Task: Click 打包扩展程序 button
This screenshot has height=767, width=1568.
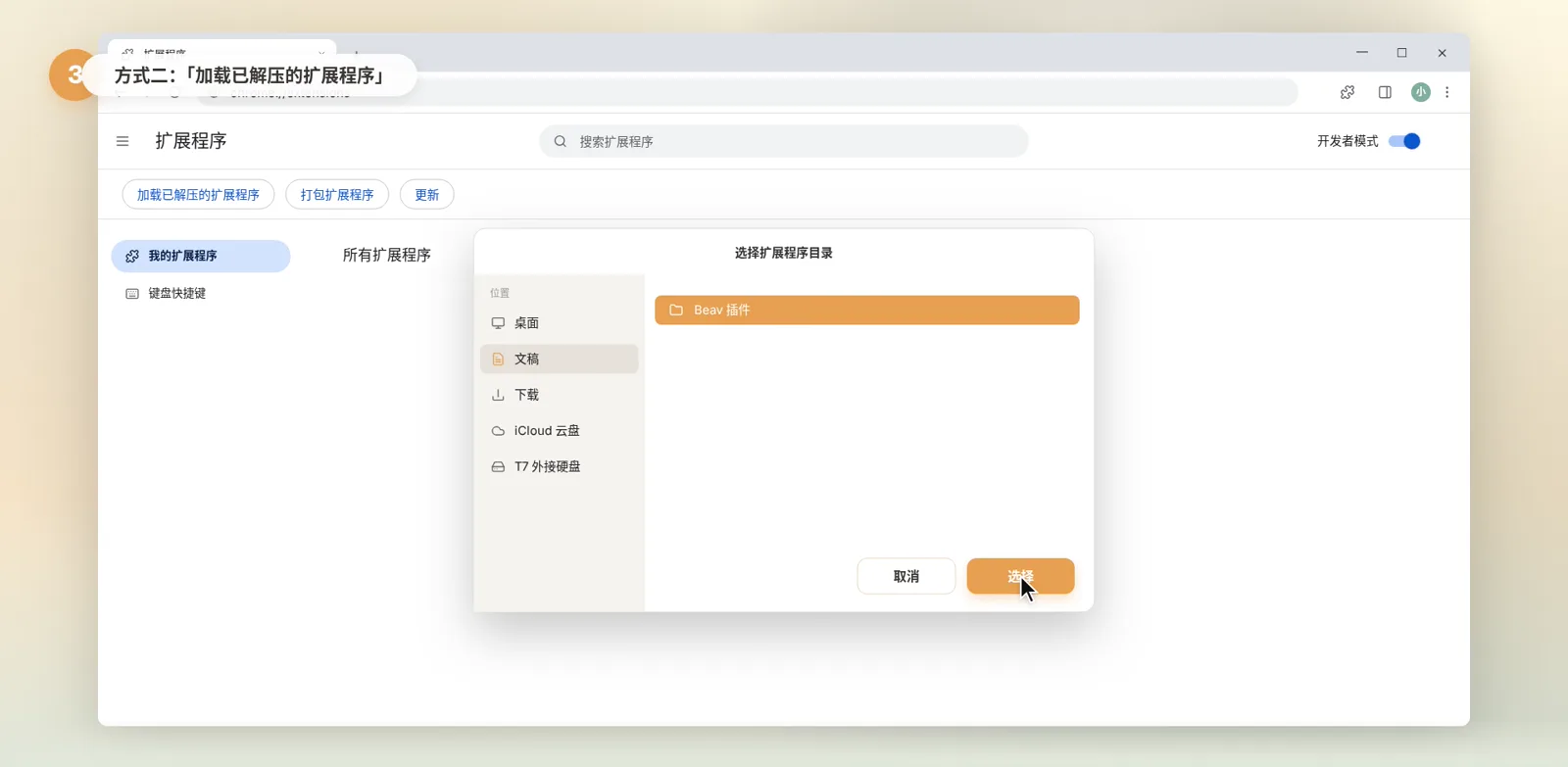Action: pyautogui.click(x=337, y=195)
